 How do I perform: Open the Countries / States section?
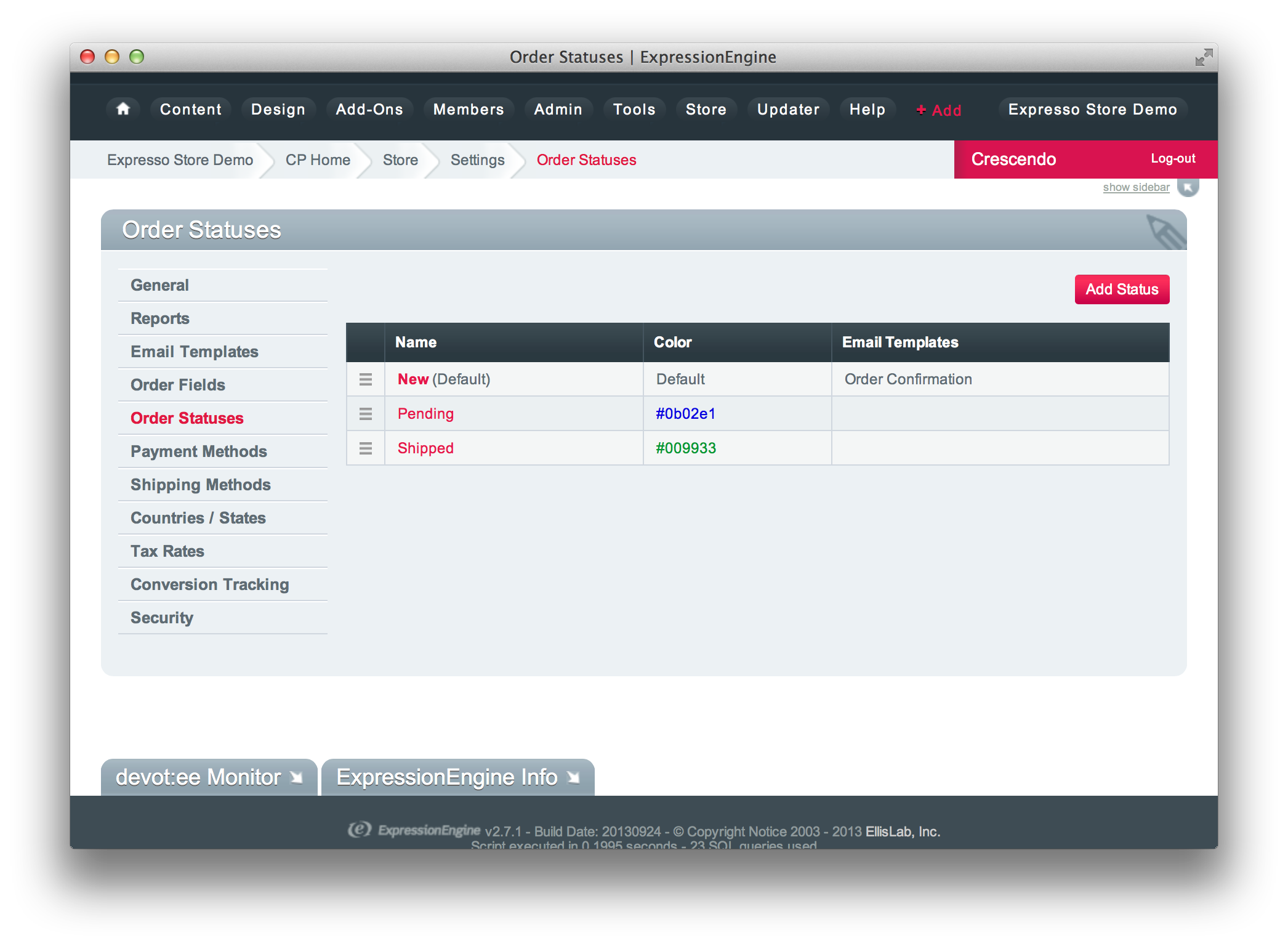click(222, 518)
